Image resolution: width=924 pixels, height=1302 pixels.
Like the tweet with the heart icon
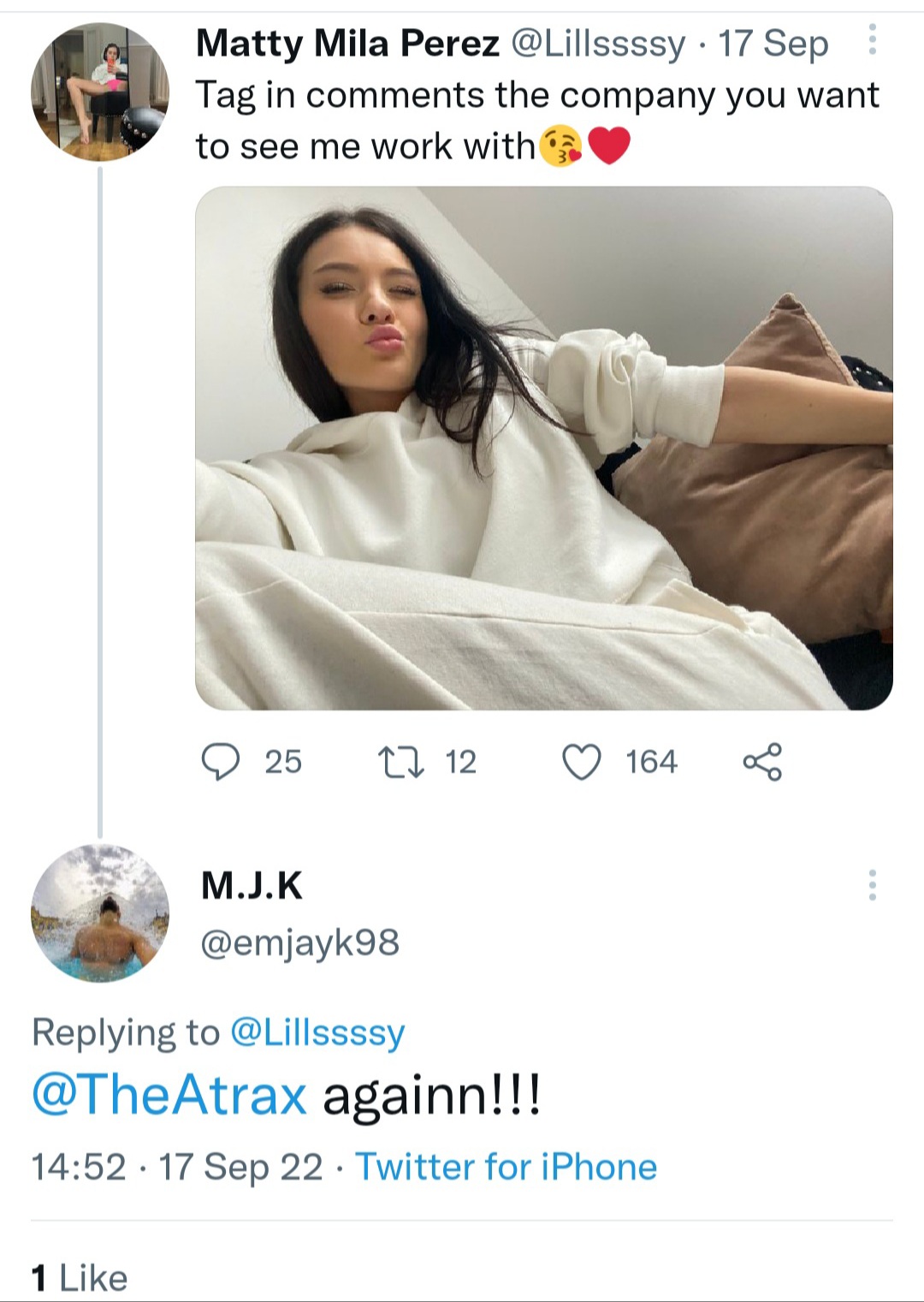(582, 761)
